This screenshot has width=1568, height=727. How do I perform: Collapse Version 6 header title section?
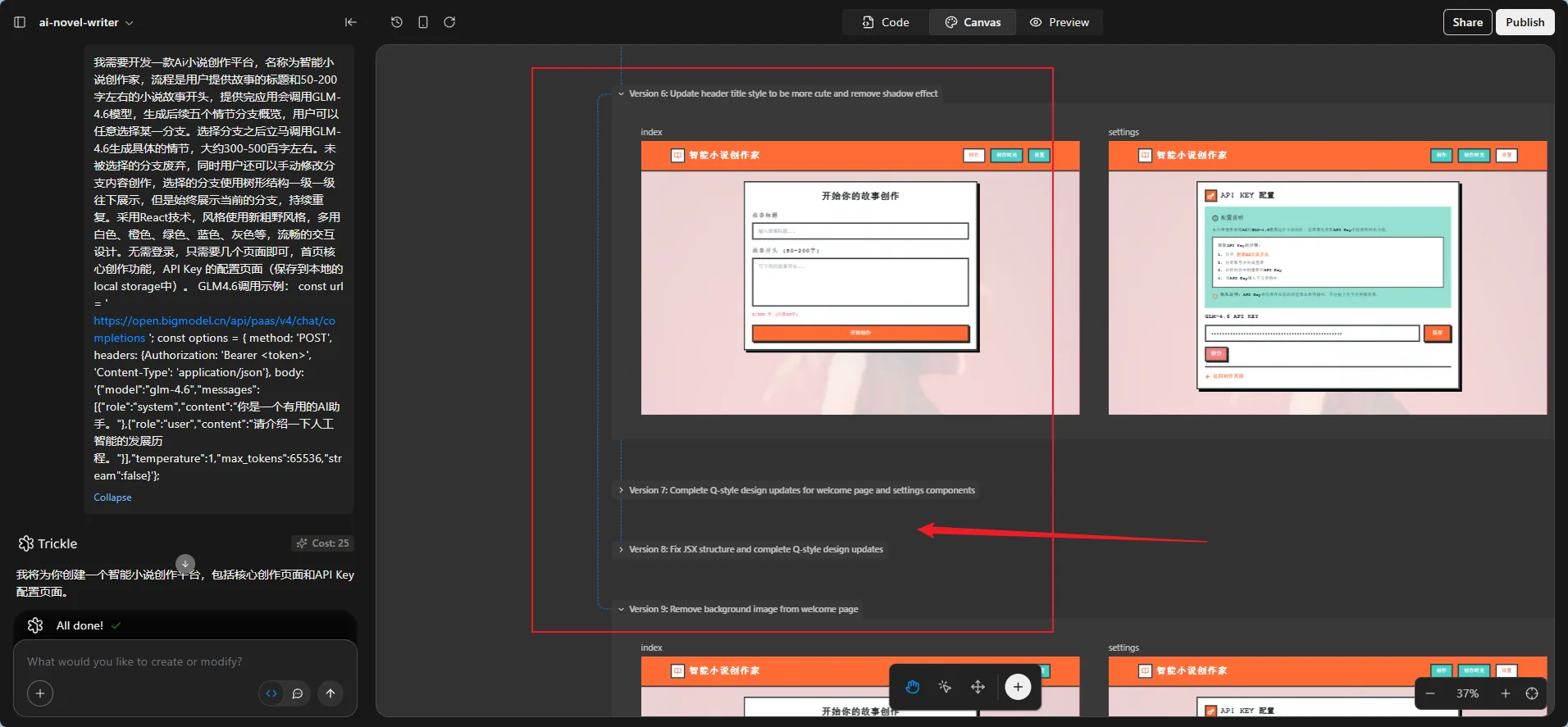(x=622, y=93)
